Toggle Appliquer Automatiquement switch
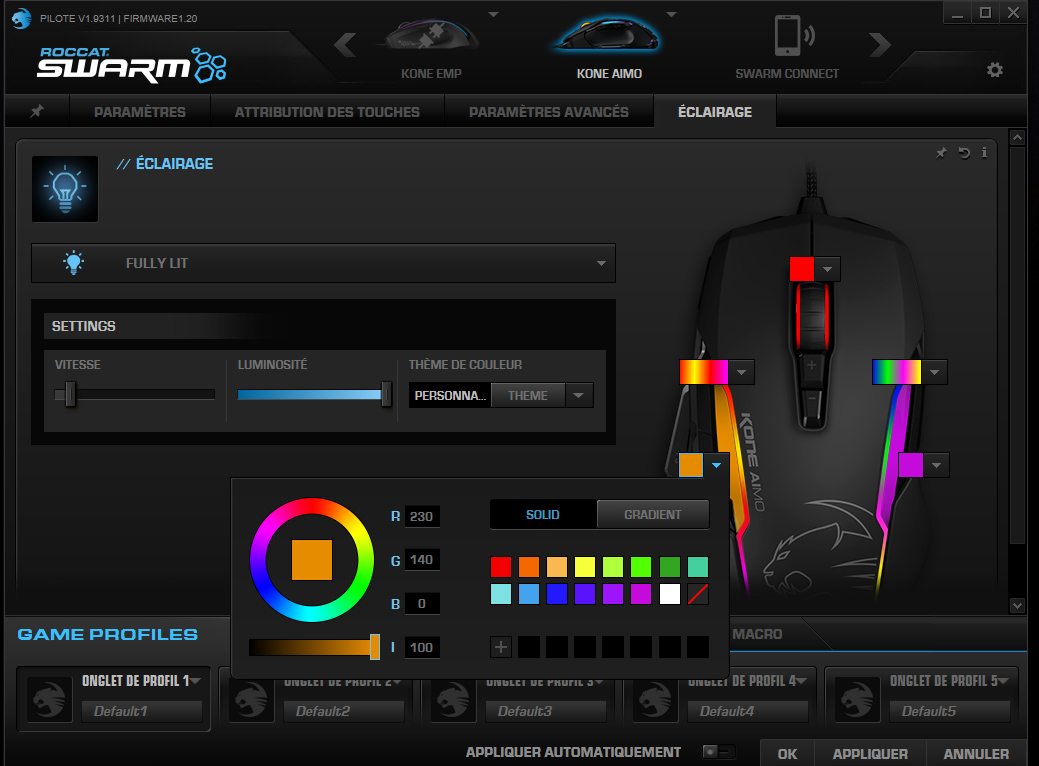The height and width of the screenshot is (766, 1039). click(x=718, y=751)
